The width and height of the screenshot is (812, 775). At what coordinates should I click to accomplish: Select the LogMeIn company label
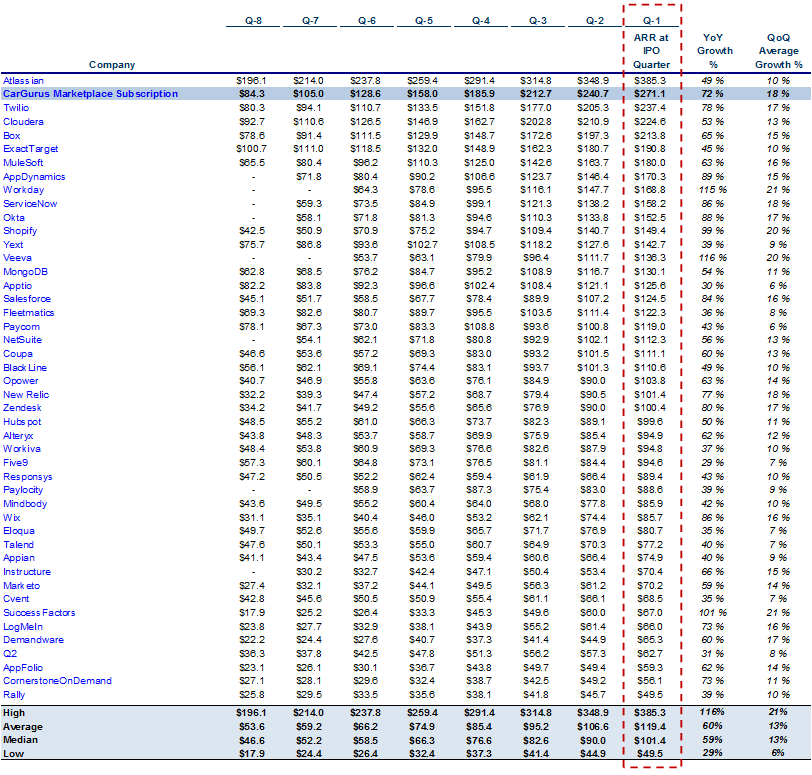(x=23, y=627)
